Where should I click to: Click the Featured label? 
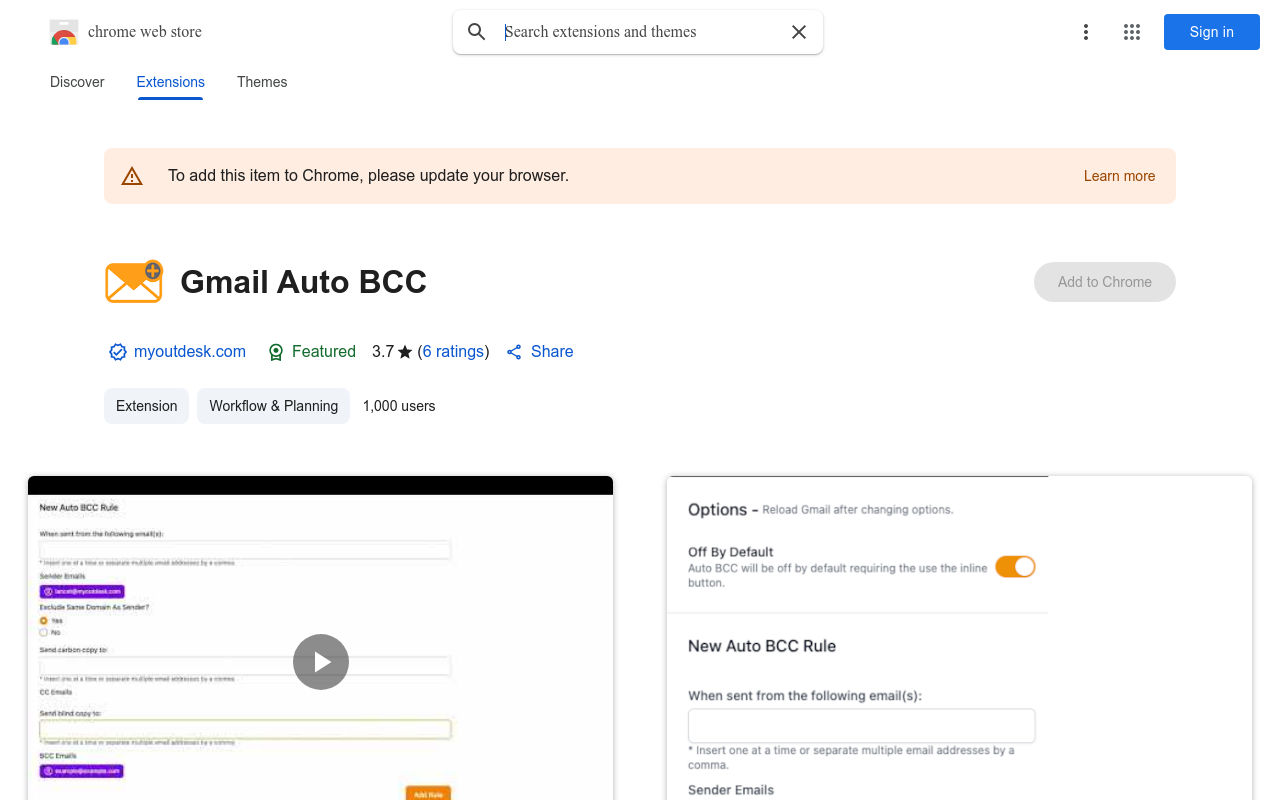(x=324, y=352)
